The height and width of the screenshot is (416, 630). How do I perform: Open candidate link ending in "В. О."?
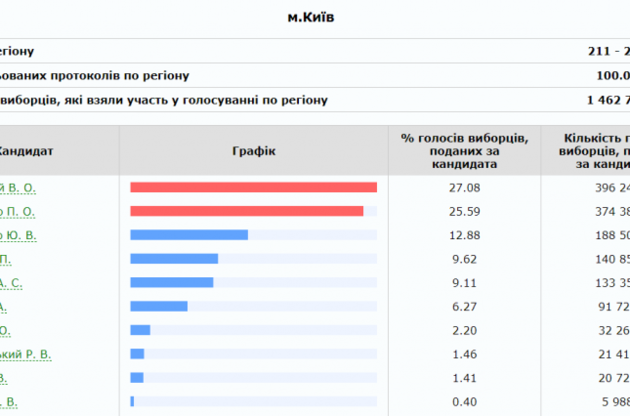(18, 187)
